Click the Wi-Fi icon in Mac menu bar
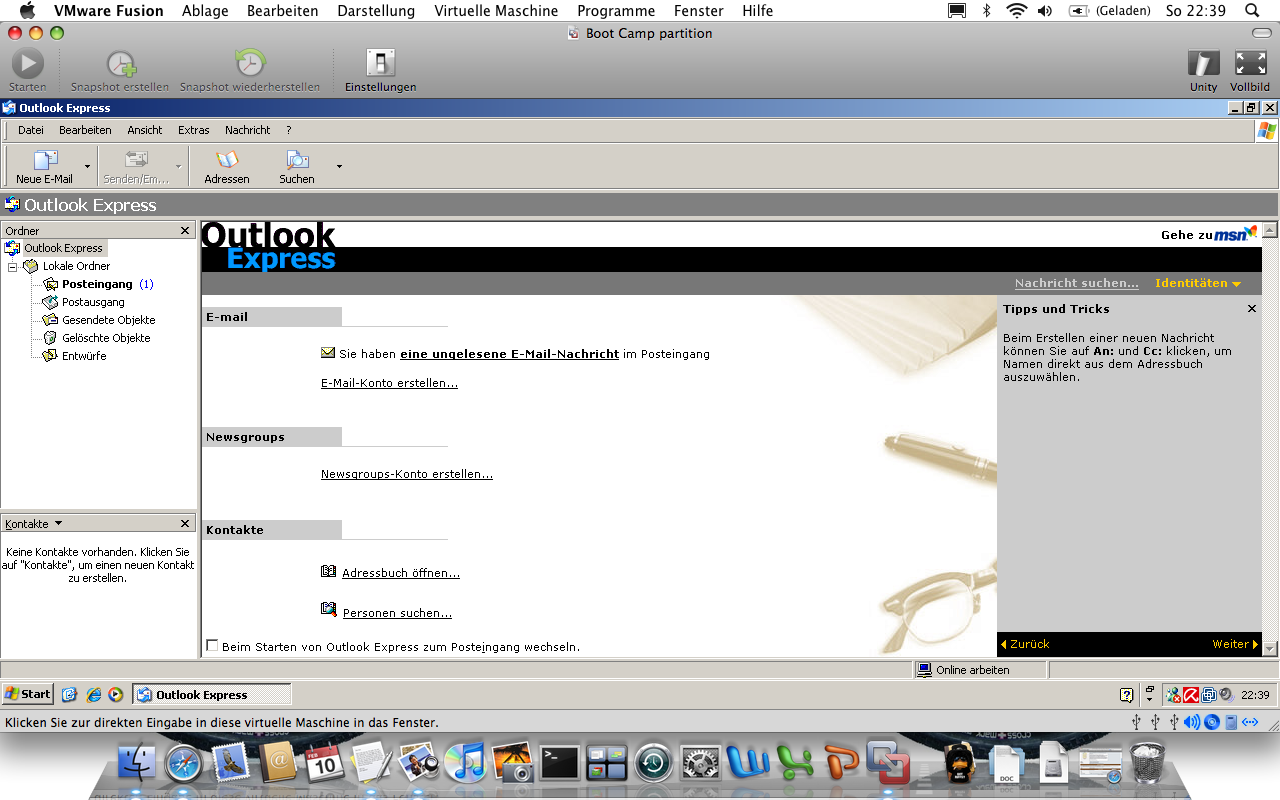1280x800 pixels. pyautogui.click(x=1016, y=11)
